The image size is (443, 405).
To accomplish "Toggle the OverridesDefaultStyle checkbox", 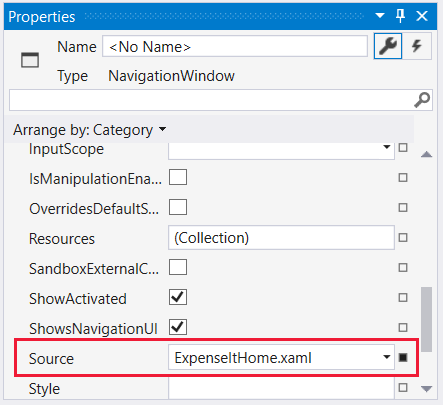I will tap(178, 207).
